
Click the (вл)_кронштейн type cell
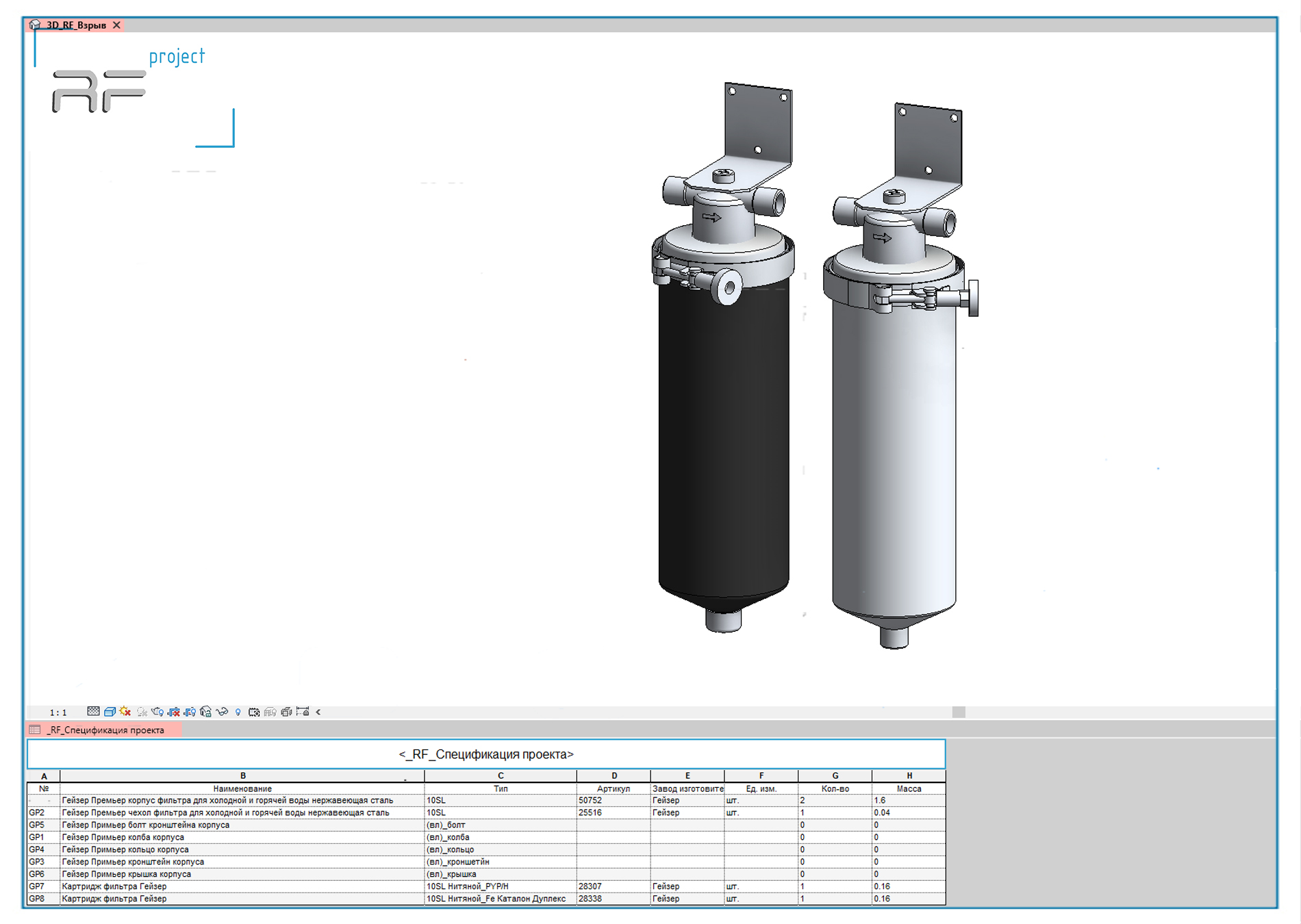coord(501,862)
